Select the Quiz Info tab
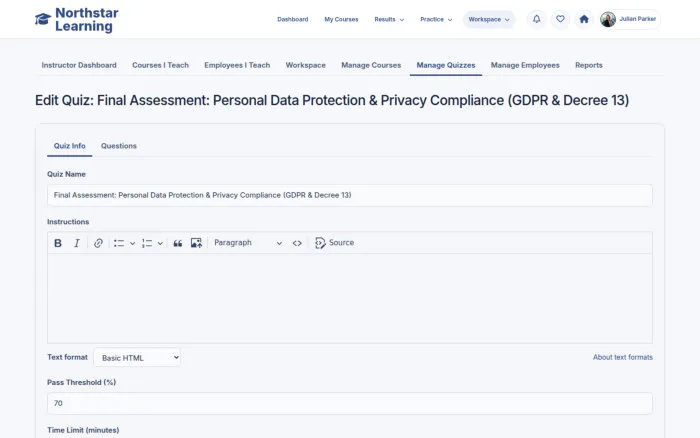This screenshot has height=438, width=700. click(70, 146)
